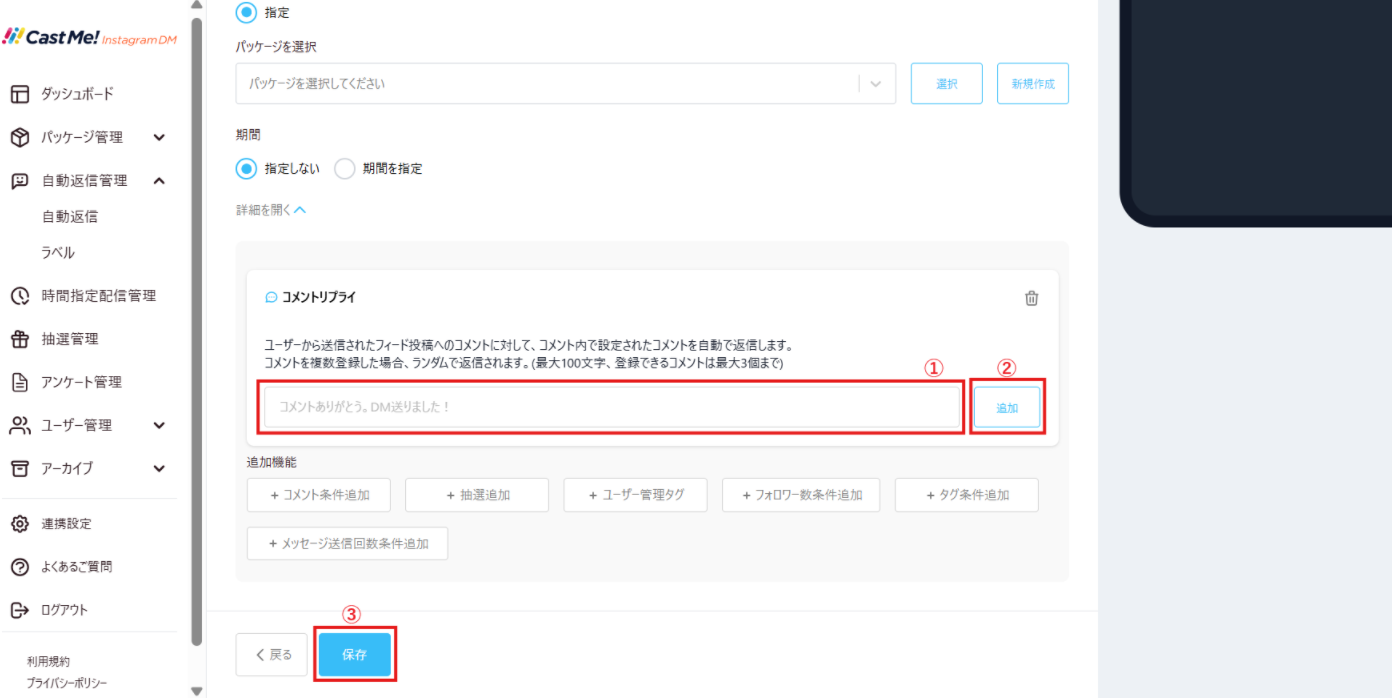Open the プライバシーポリシー link

pos(67,684)
